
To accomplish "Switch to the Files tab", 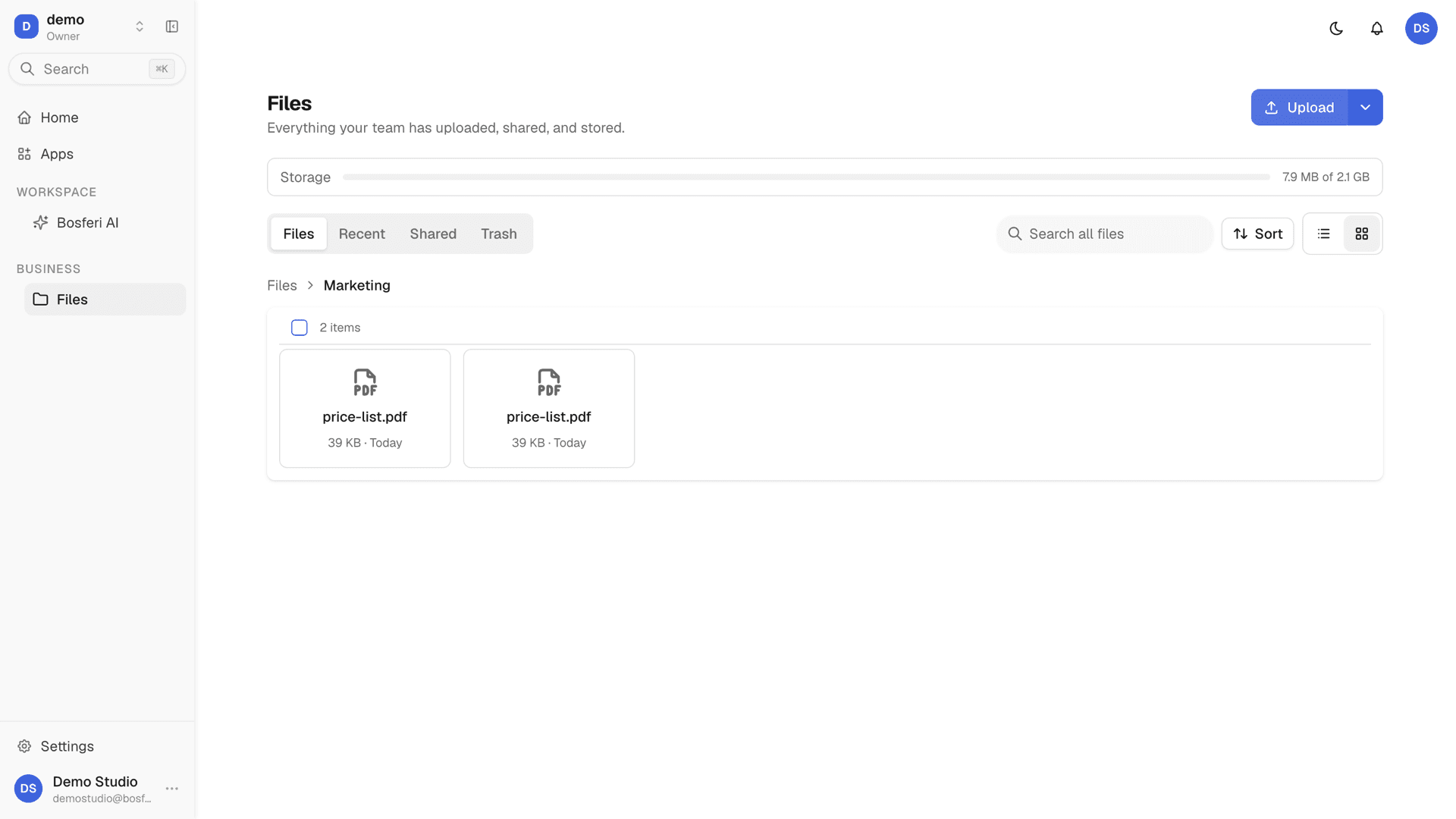I will (x=299, y=234).
